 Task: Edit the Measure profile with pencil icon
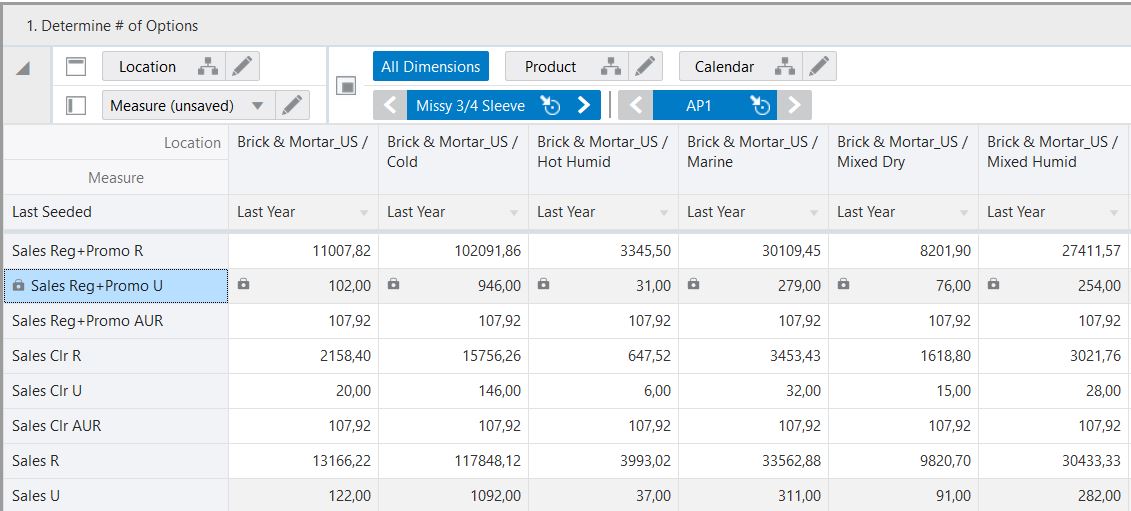292,105
